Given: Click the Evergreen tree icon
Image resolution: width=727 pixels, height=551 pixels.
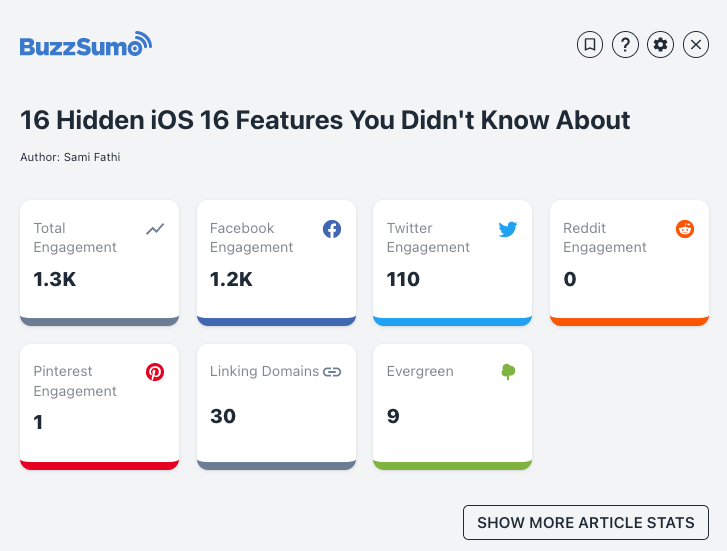Looking at the screenshot, I should (508, 372).
